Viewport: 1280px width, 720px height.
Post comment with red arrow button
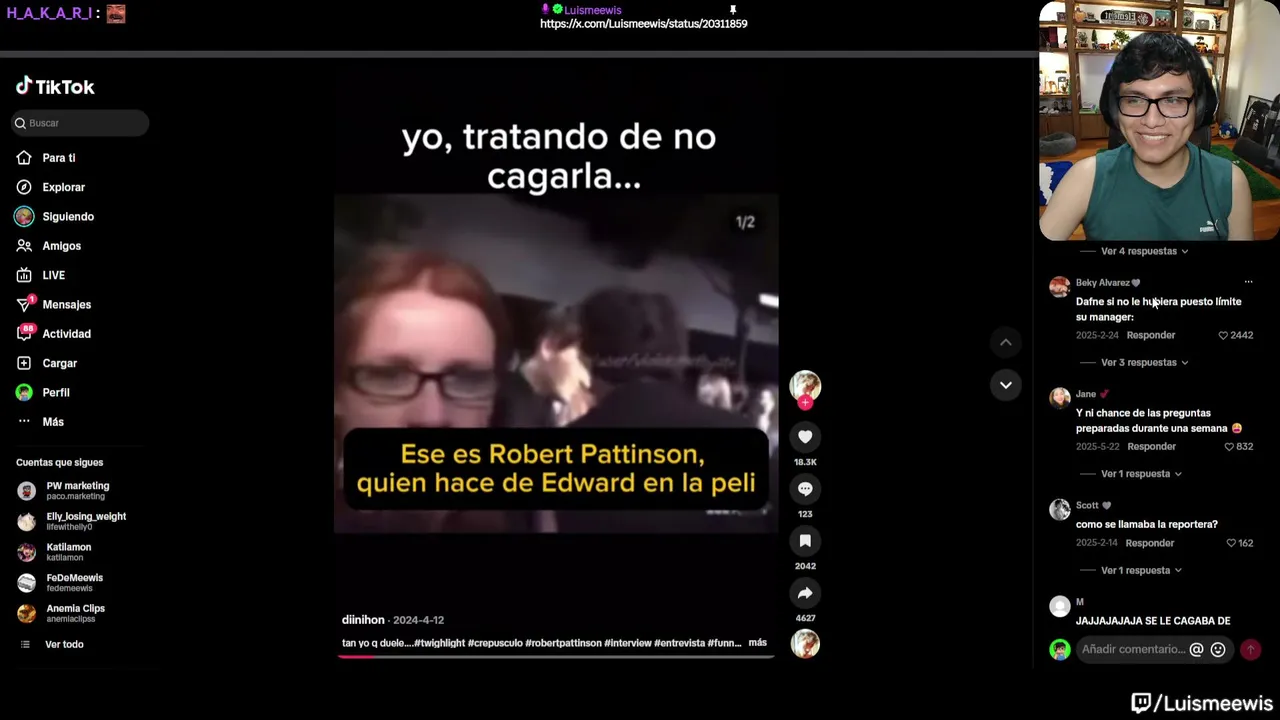1250,649
